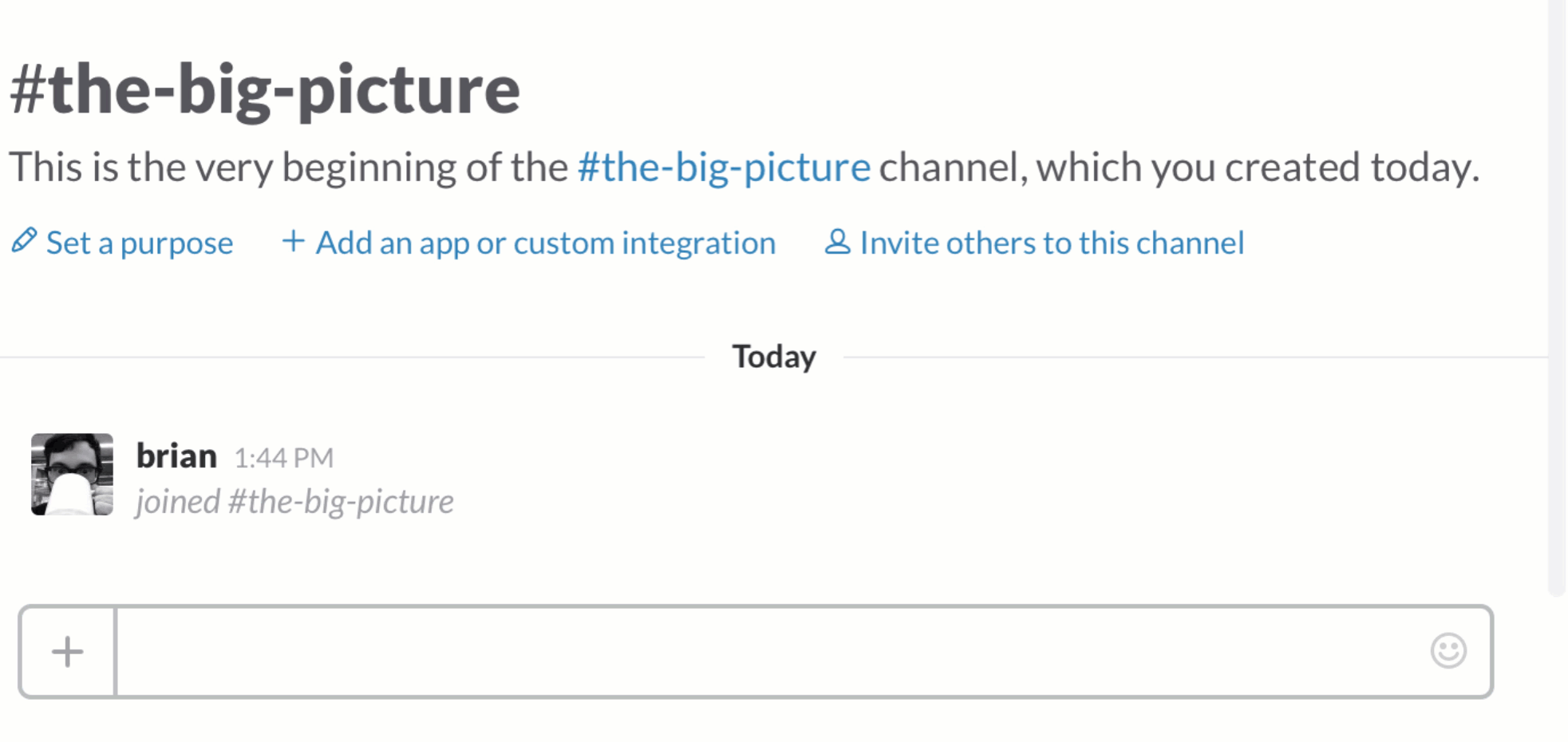Select the joined #the-big-picture system message

tap(294, 502)
